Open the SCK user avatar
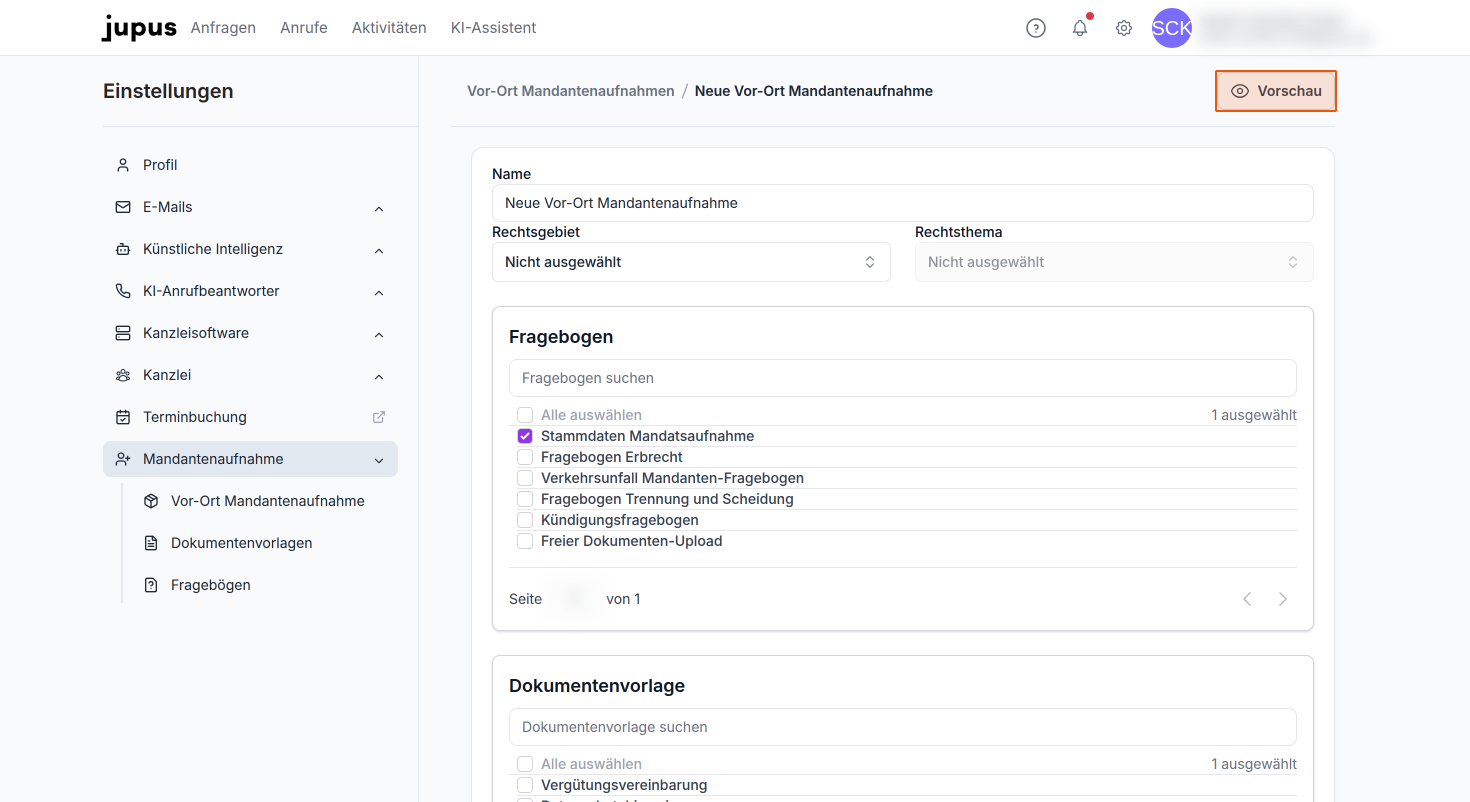 coord(1172,28)
